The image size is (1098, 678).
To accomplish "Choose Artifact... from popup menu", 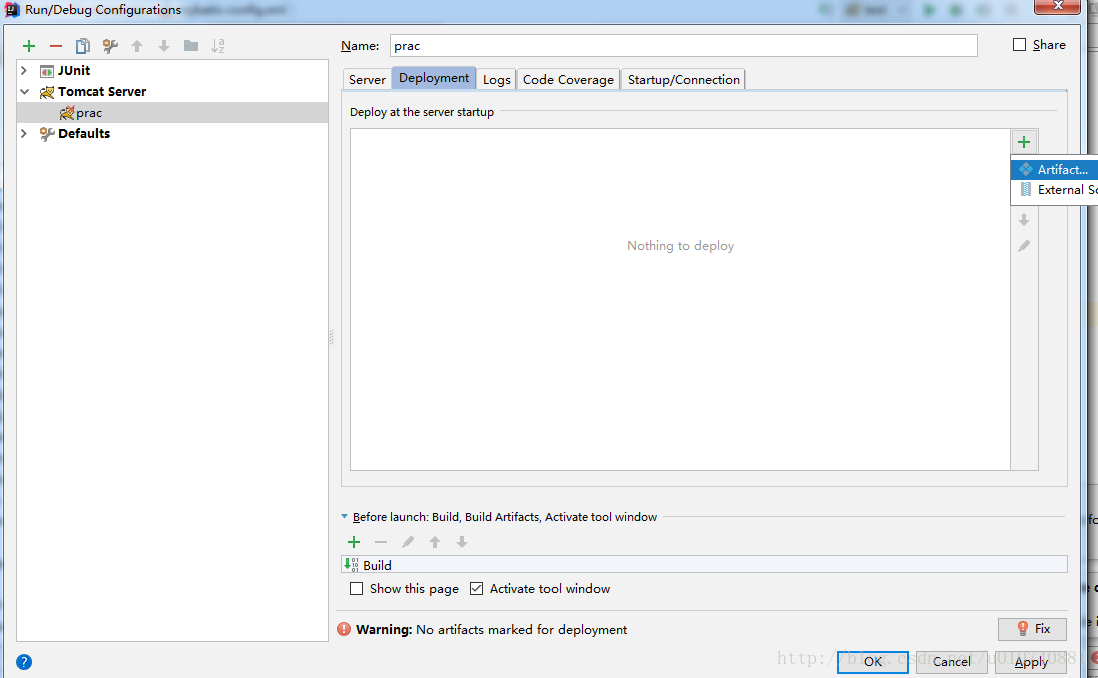I will pyautogui.click(x=1054, y=170).
